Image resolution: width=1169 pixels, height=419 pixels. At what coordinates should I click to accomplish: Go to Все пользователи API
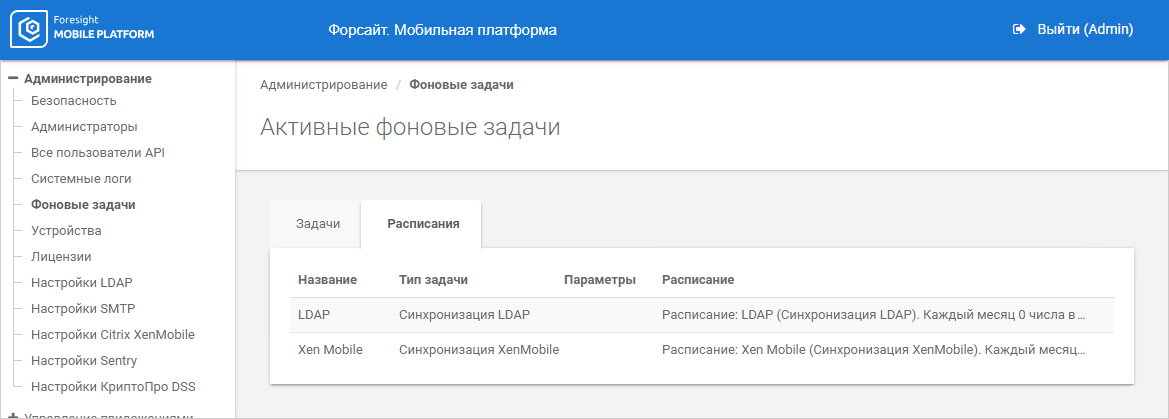pos(98,153)
